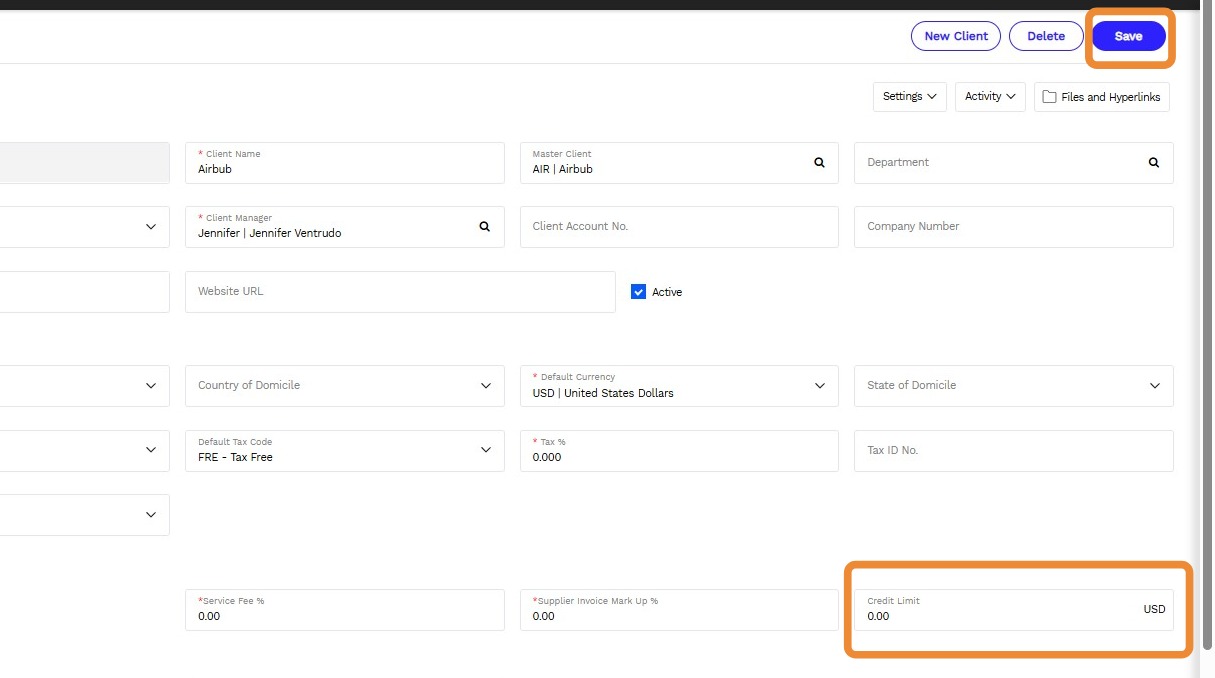Open the cut-off dropdown left of Country of Domicile

coord(151,386)
